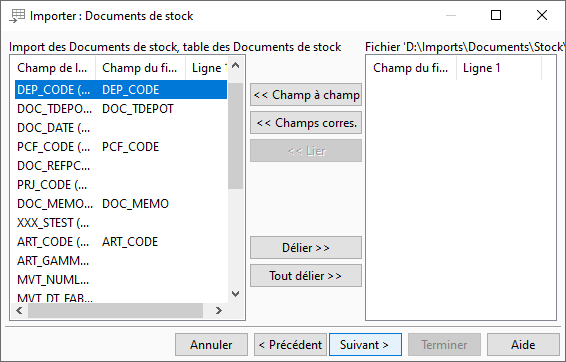Click the vertical scrollbar thumb of field list
Viewport: 566px width, 362px height.
pyautogui.click(x=236, y=136)
